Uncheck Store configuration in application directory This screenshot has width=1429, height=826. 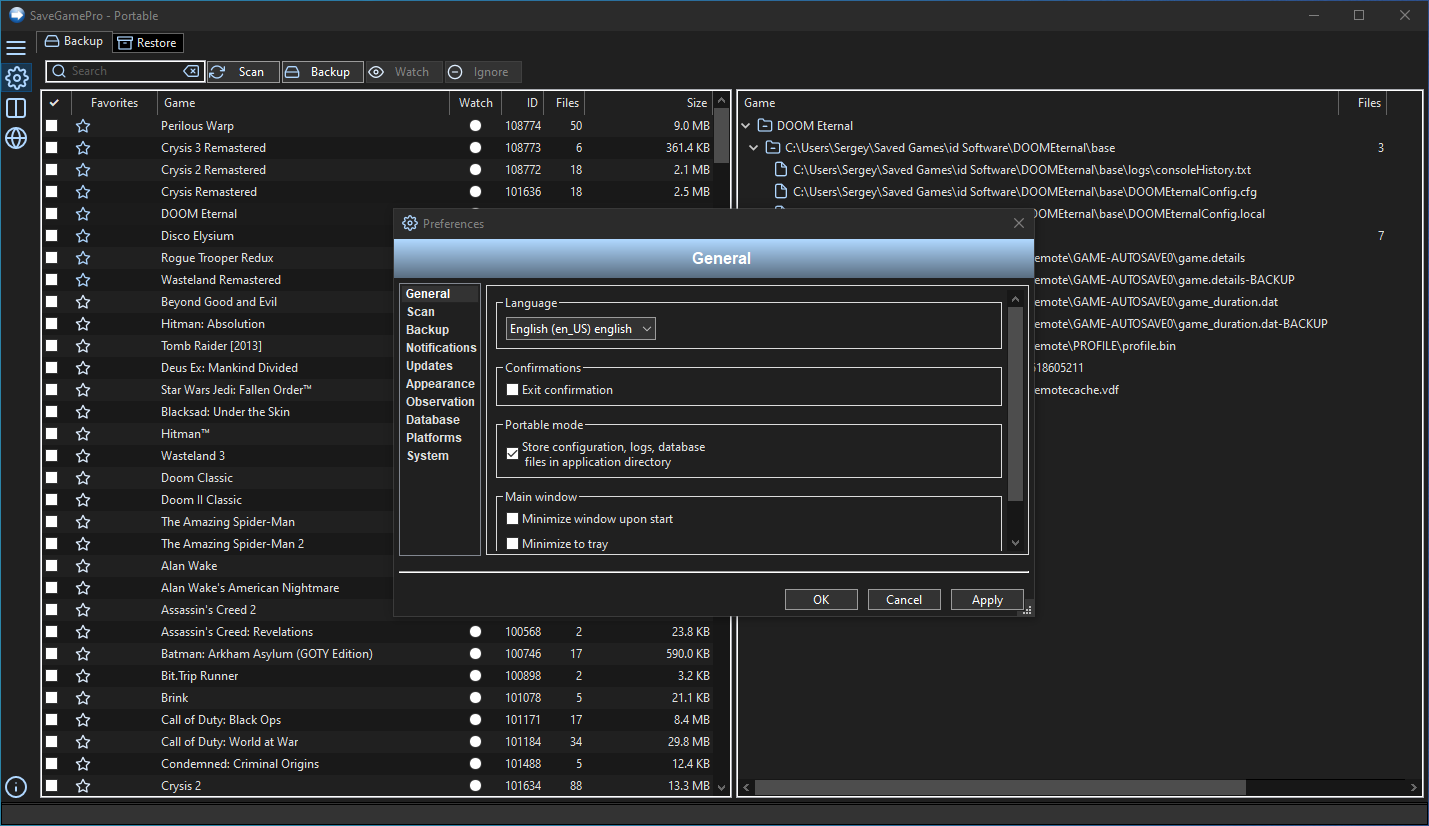coord(512,454)
